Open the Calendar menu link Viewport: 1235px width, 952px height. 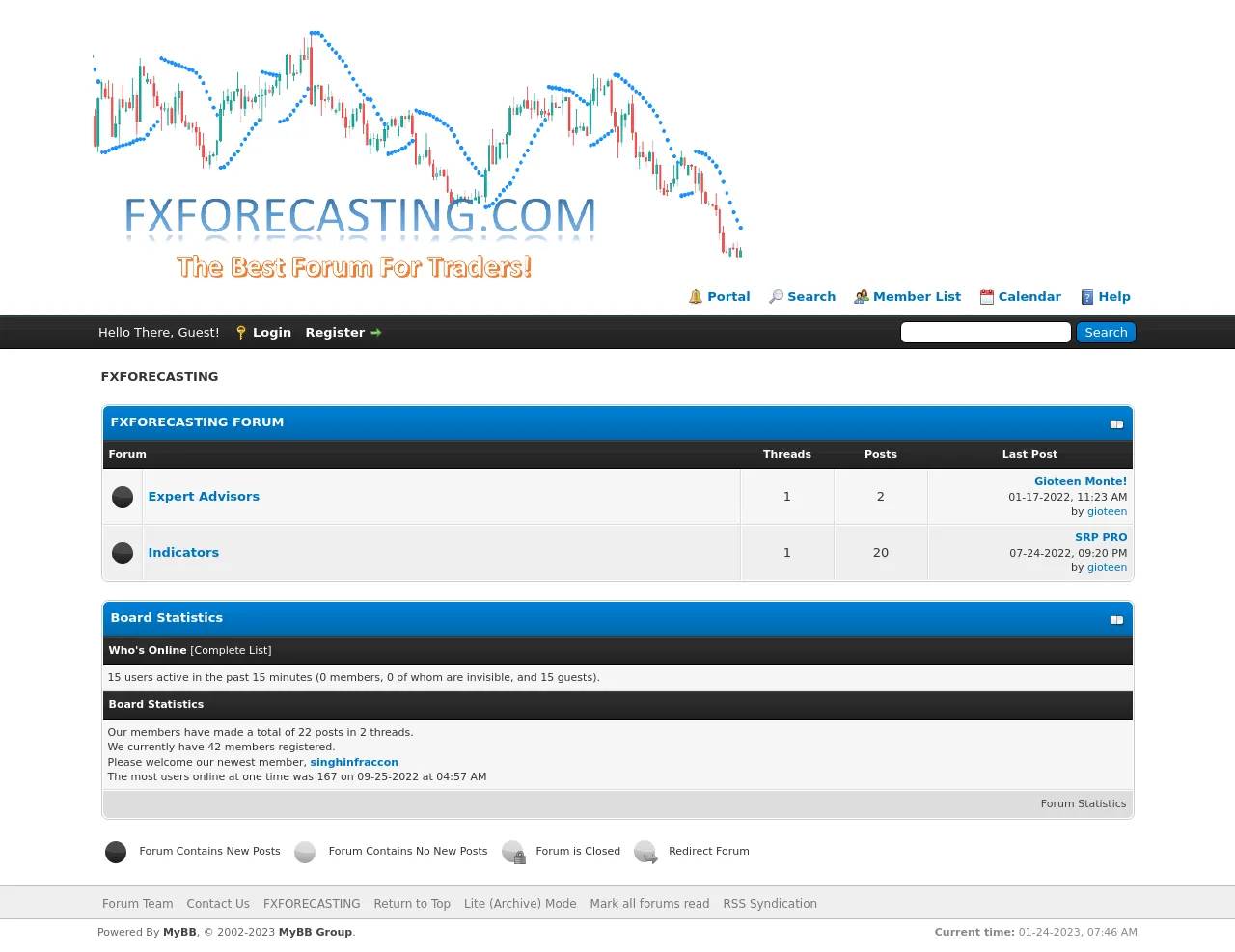click(1029, 297)
